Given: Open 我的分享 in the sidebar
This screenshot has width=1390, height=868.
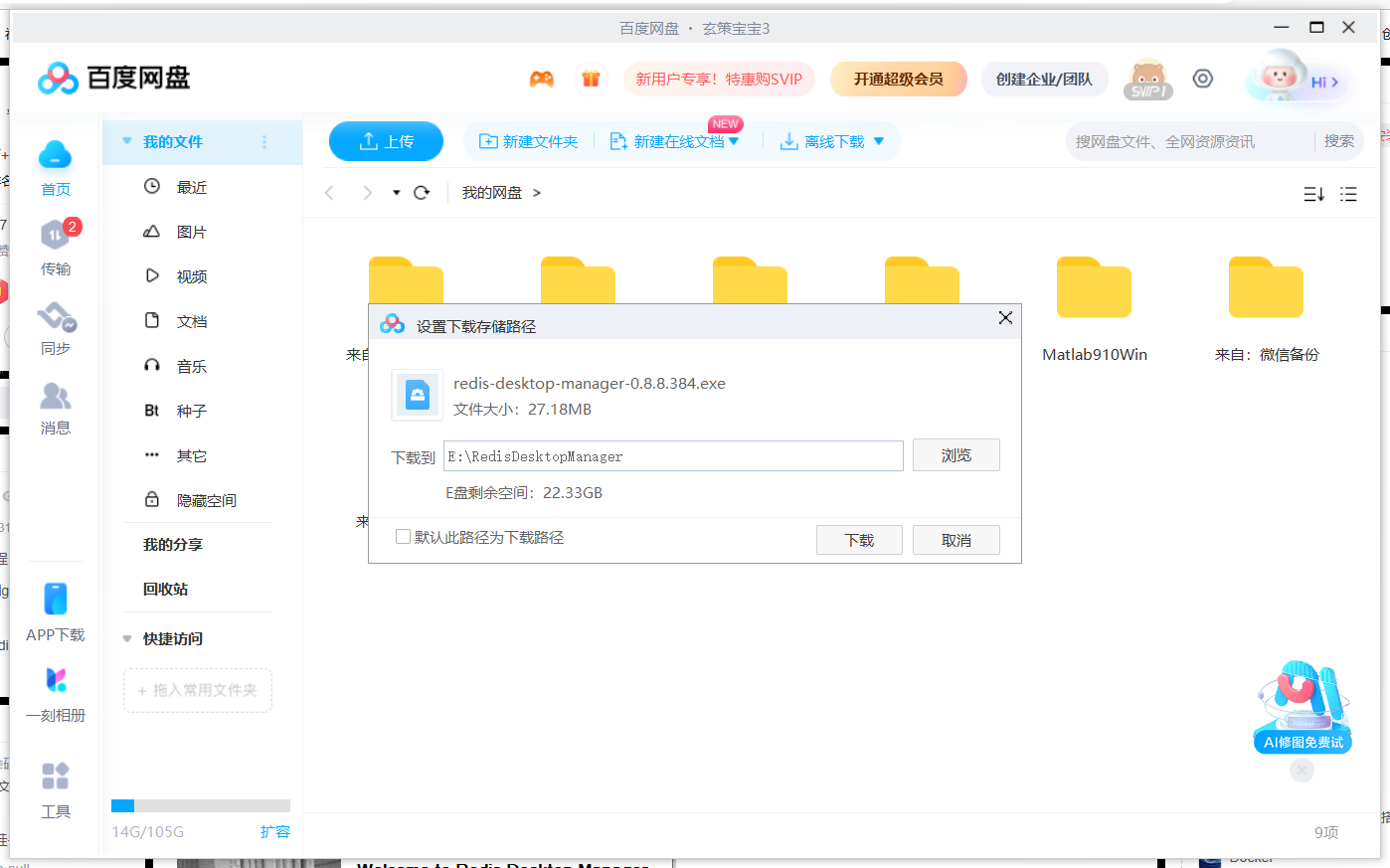Looking at the screenshot, I should pos(173,545).
